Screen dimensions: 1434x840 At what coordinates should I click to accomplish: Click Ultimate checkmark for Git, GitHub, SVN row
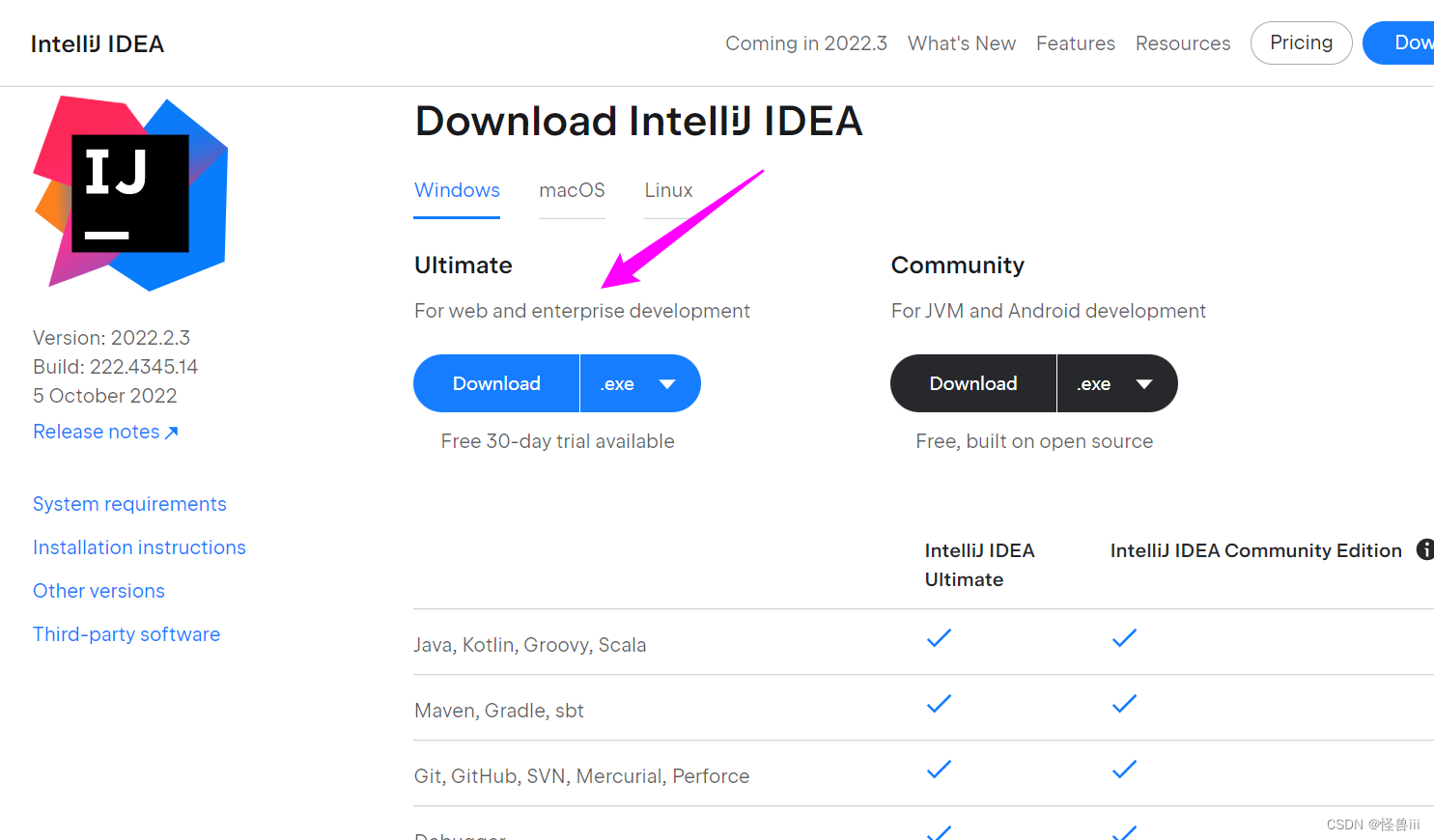[x=939, y=770]
